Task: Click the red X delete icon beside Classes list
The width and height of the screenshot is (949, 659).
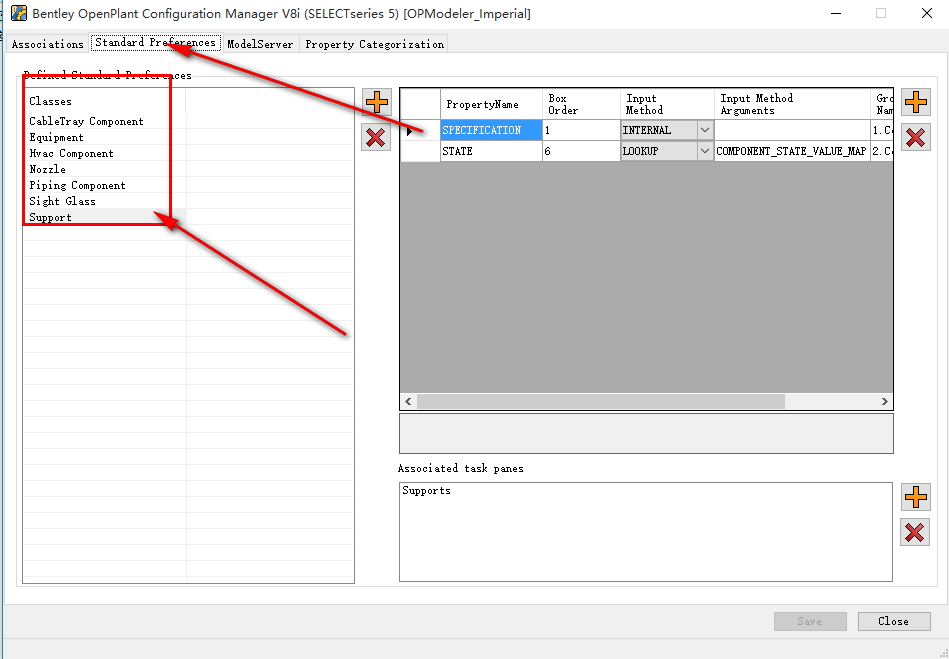Action: (x=376, y=137)
